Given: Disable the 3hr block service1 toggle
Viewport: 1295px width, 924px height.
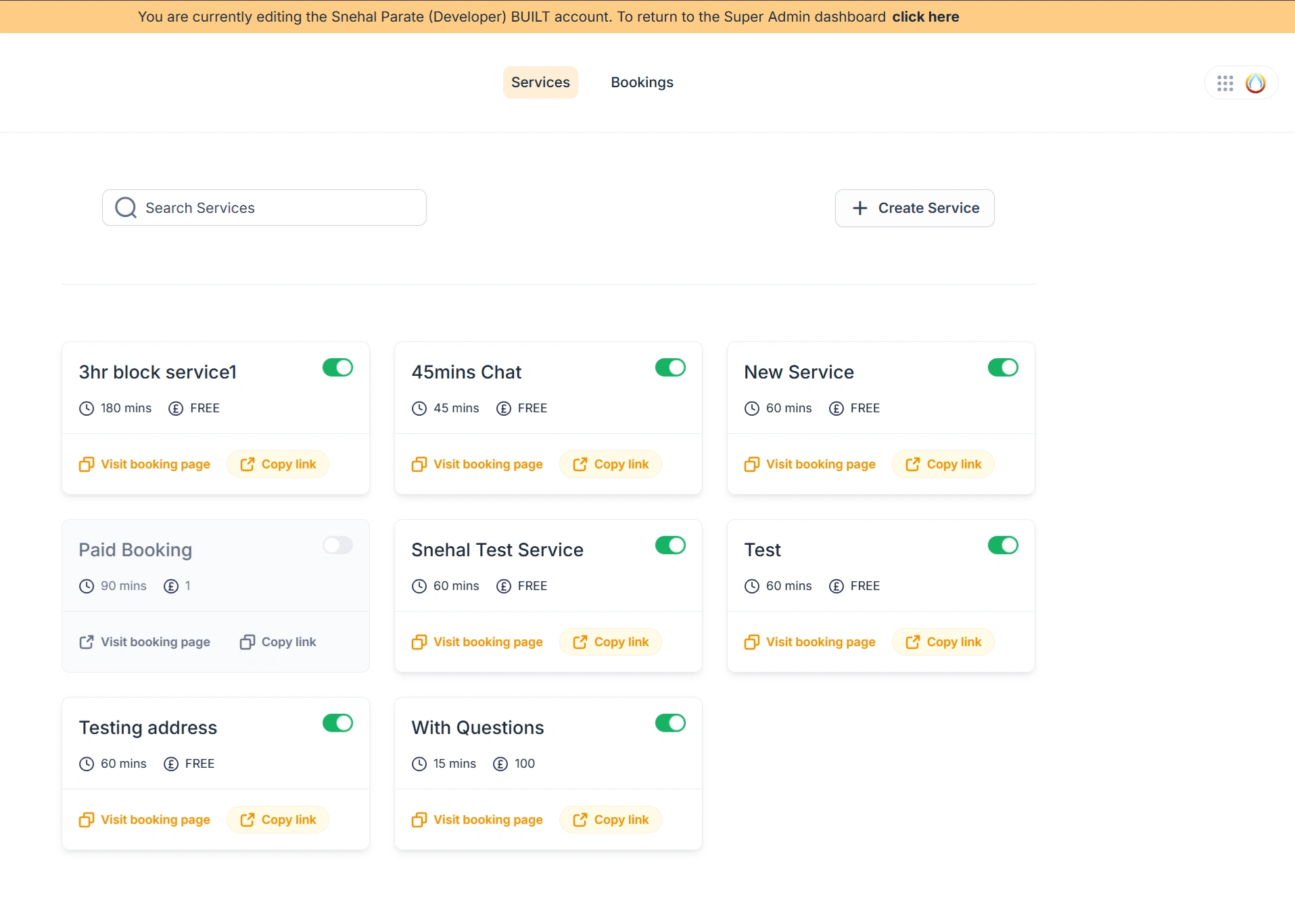Looking at the screenshot, I should pyautogui.click(x=337, y=368).
